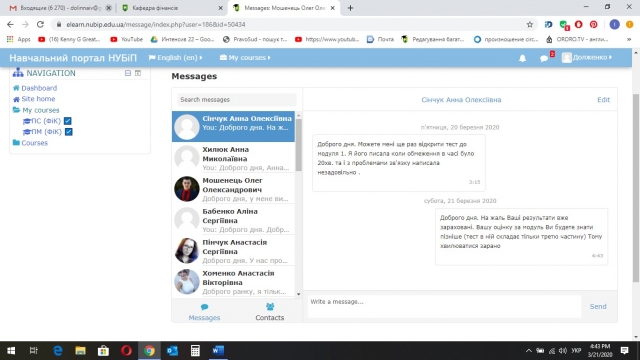This screenshot has width=640, height=360.
Task: Go back with the browser back arrow
Action: pyautogui.click(x=10, y=24)
